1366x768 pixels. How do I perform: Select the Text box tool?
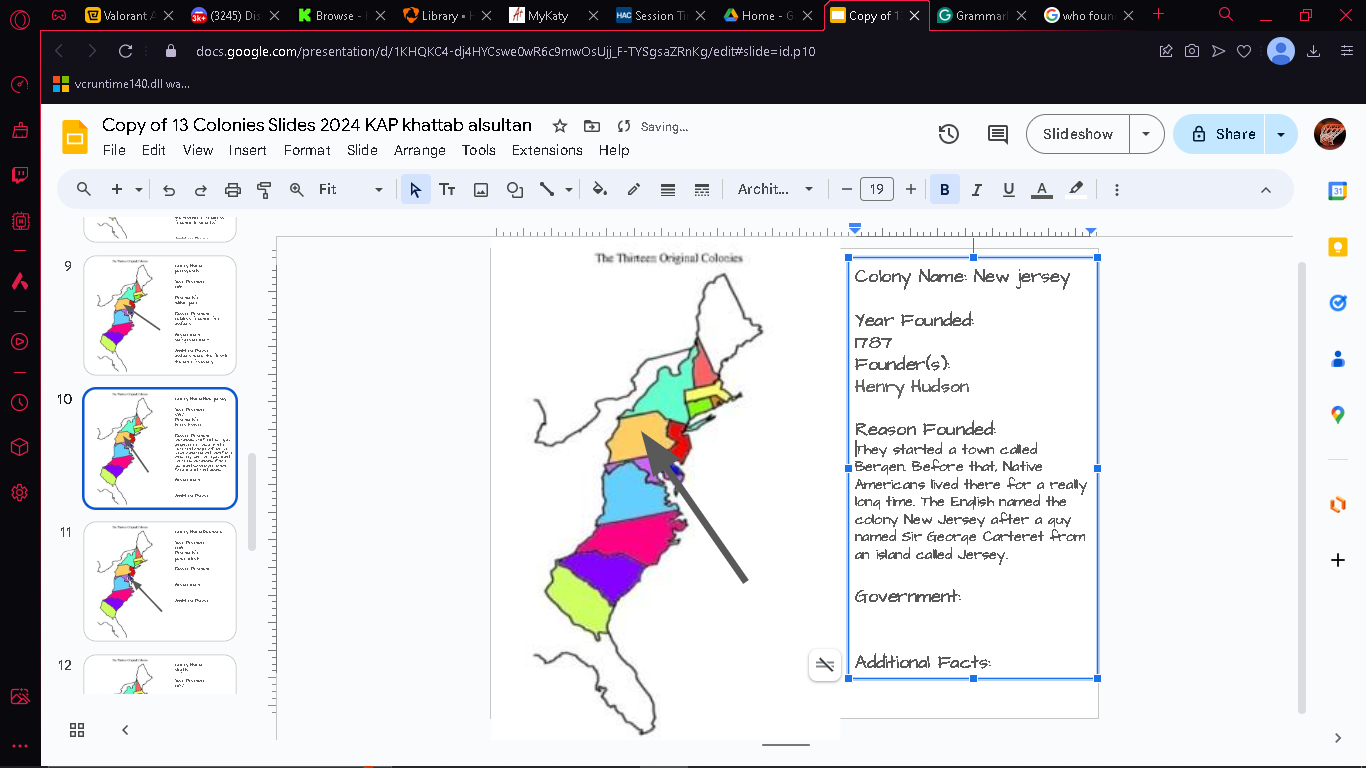[447, 189]
